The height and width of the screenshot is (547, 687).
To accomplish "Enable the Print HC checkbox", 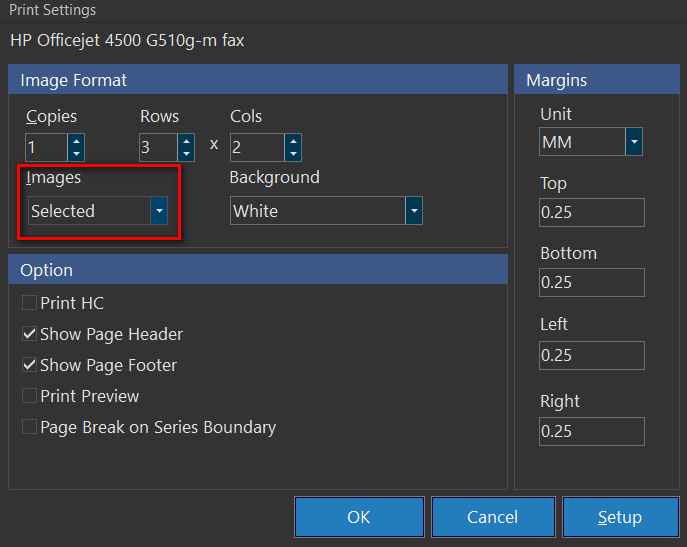I will click(30, 303).
